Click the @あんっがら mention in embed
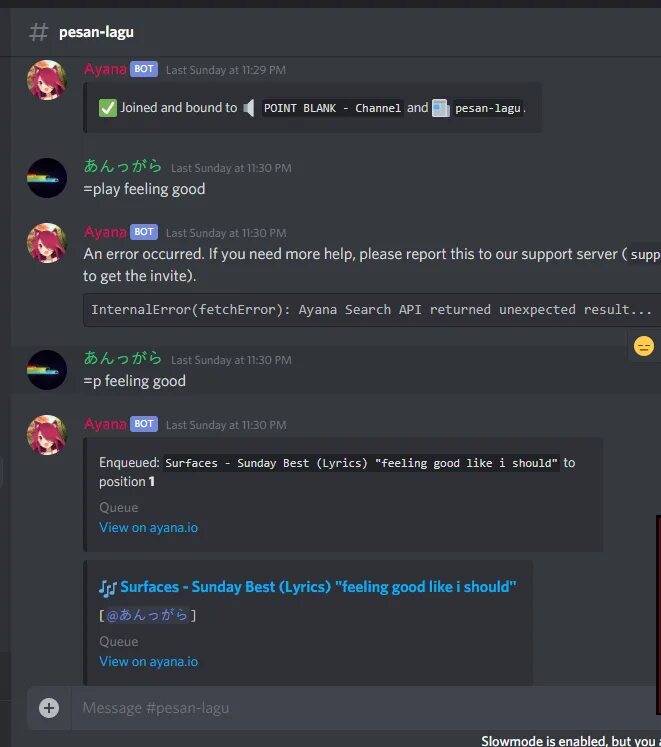 (147, 615)
